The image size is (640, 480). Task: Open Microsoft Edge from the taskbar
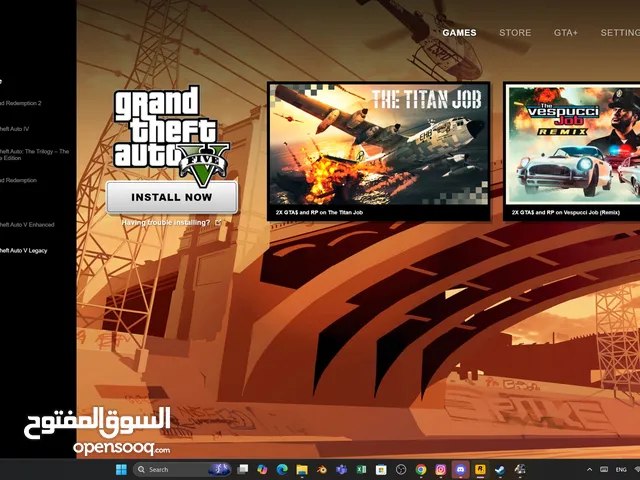pos(282,469)
